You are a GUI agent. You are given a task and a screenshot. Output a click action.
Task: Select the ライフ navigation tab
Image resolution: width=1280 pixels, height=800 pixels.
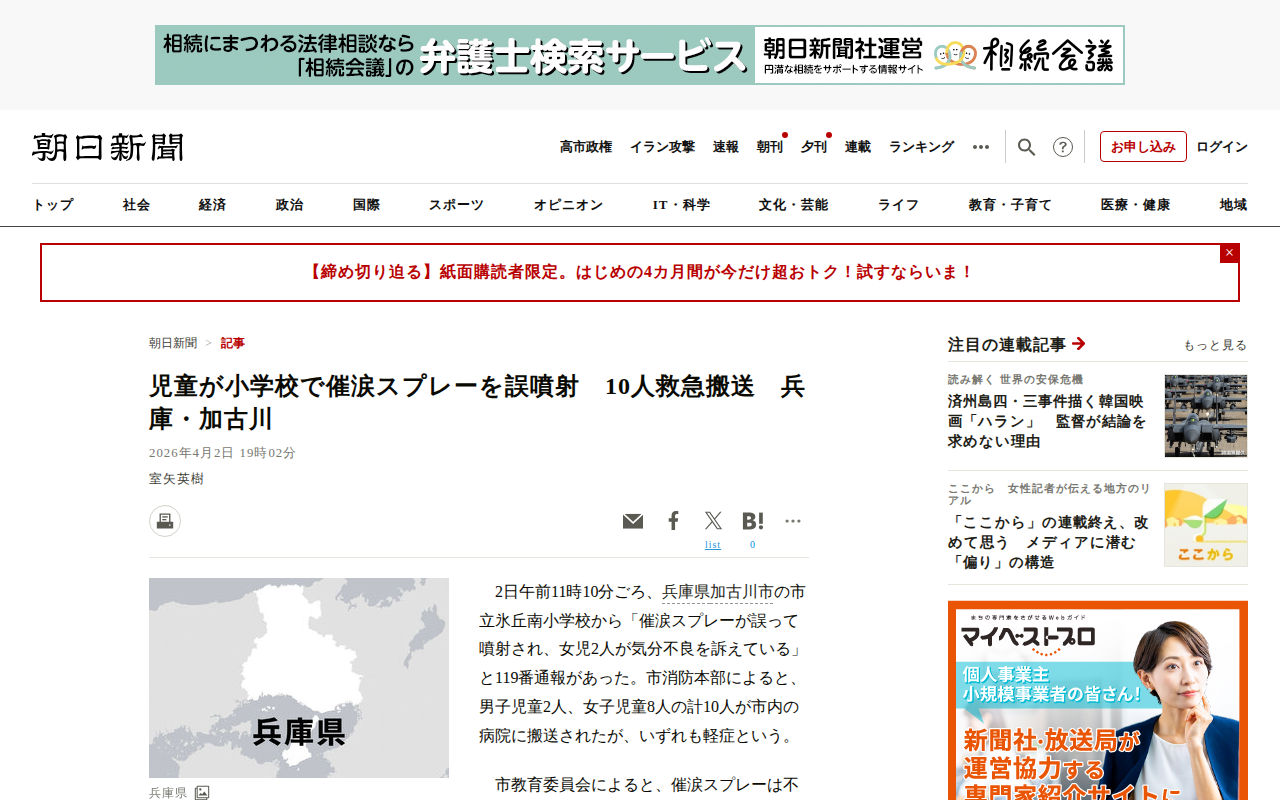coord(898,205)
